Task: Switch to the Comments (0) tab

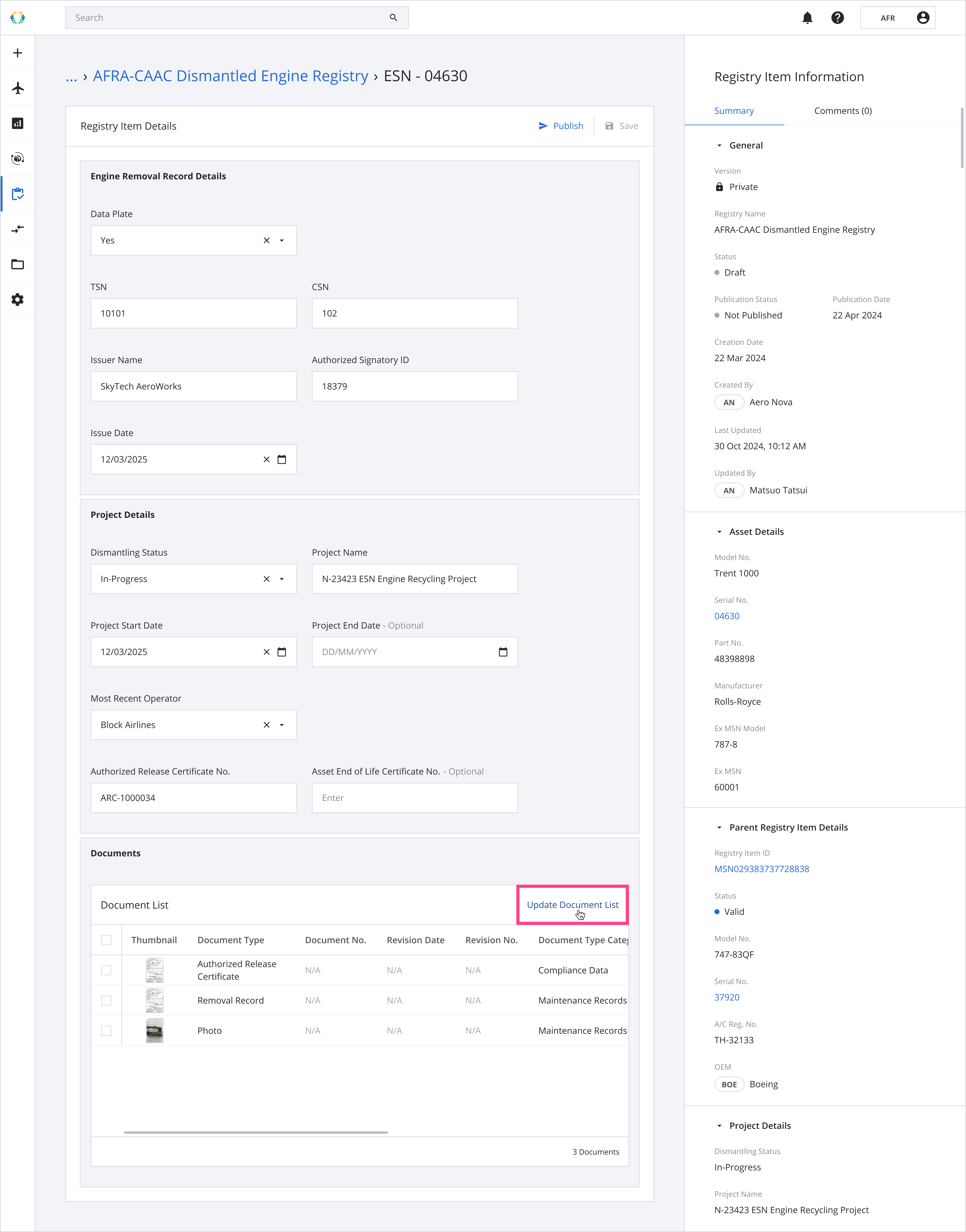Action: click(843, 111)
